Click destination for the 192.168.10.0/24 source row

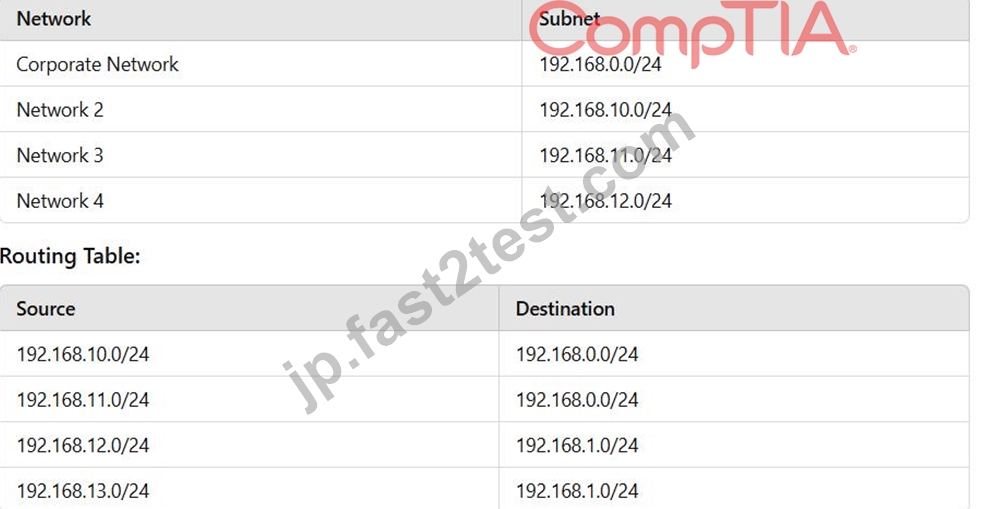[x=577, y=354]
